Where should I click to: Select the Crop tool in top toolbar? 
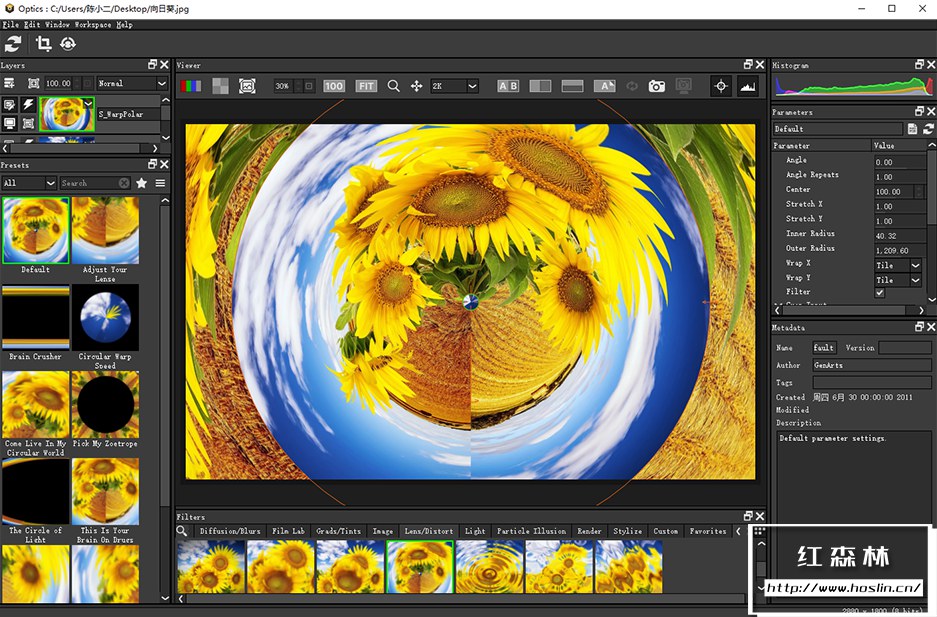click(43, 43)
